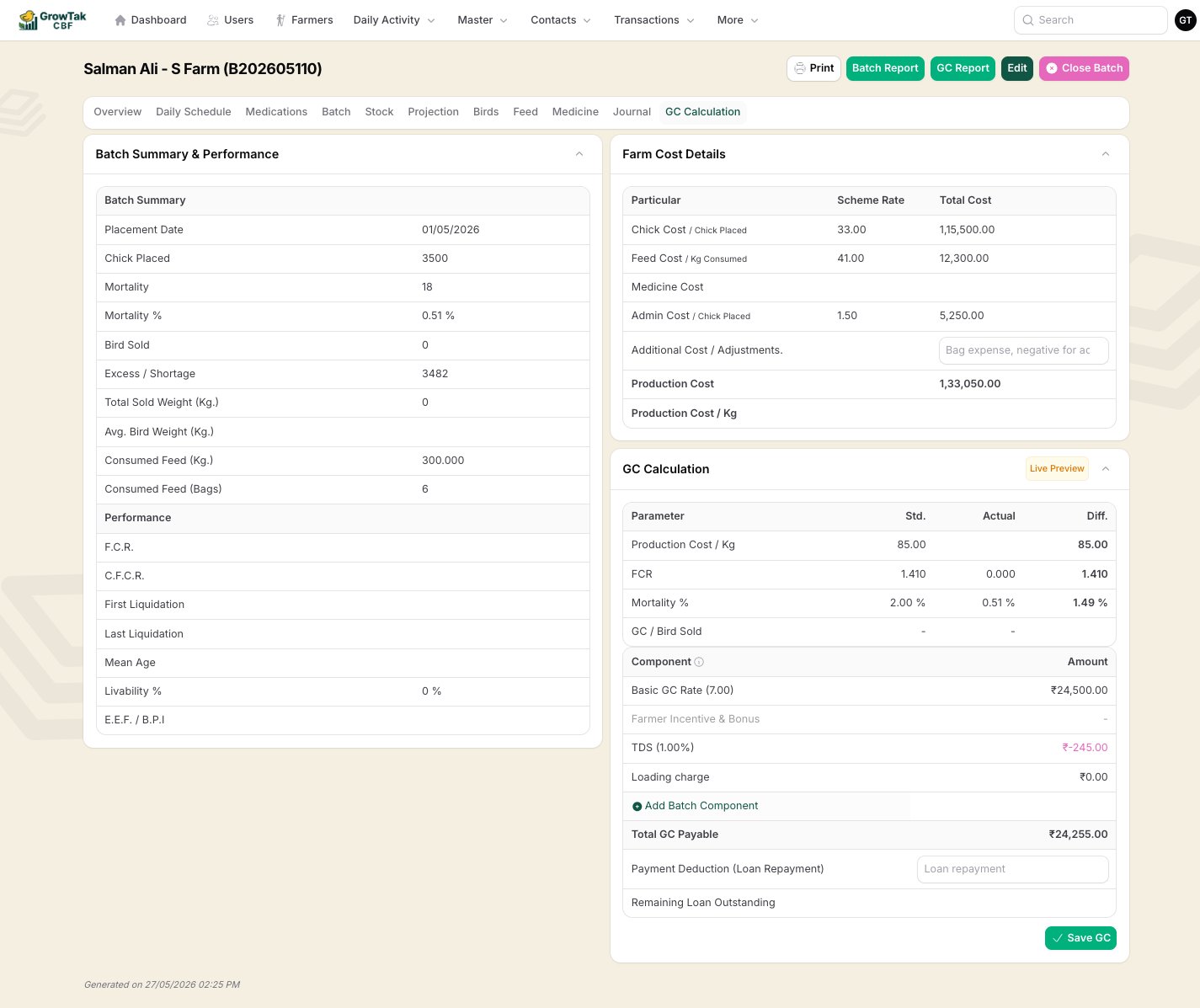Click the Consumed Feed value 300.000
The height and width of the screenshot is (1008, 1200).
443,461
